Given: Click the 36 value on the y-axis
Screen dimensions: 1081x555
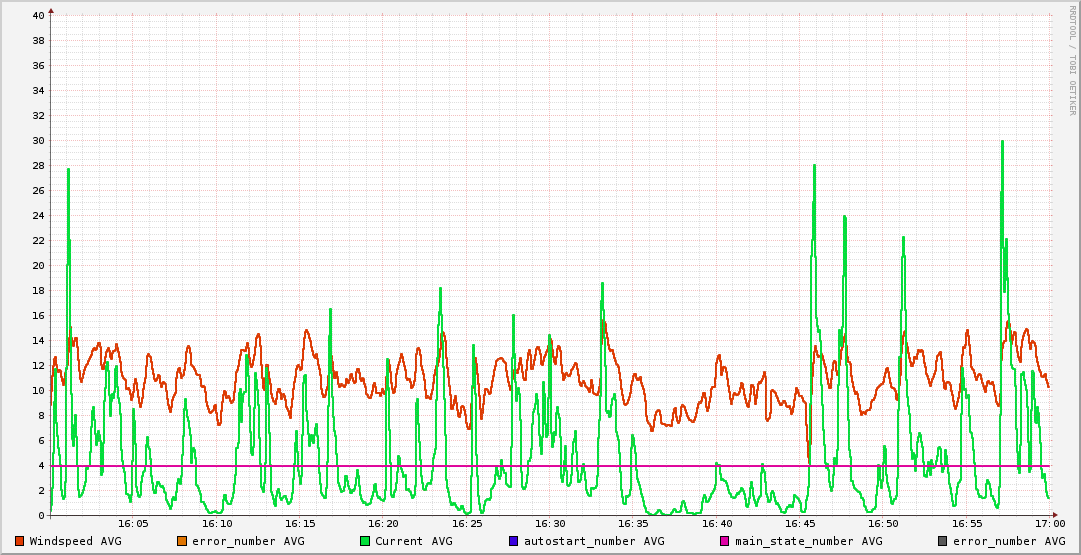Looking at the screenshot, I should 39,65.
